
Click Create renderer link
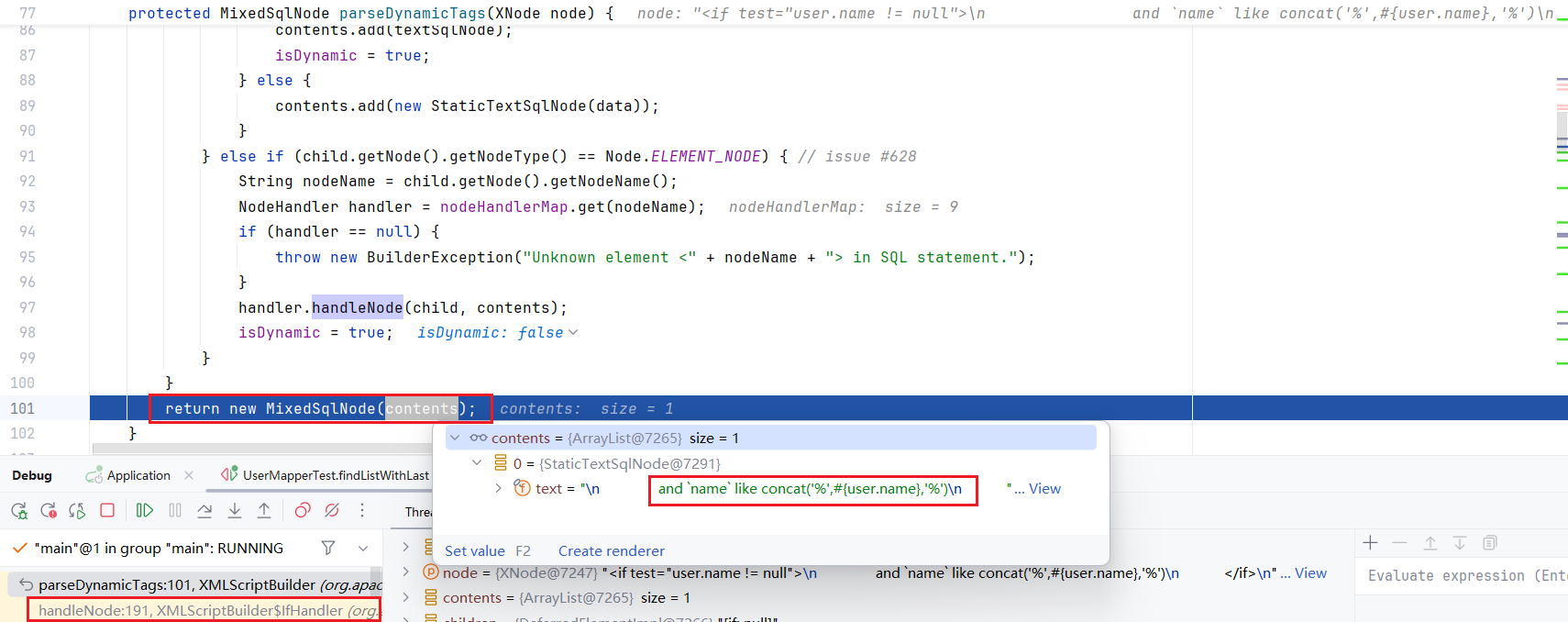(x=612, y=550)
